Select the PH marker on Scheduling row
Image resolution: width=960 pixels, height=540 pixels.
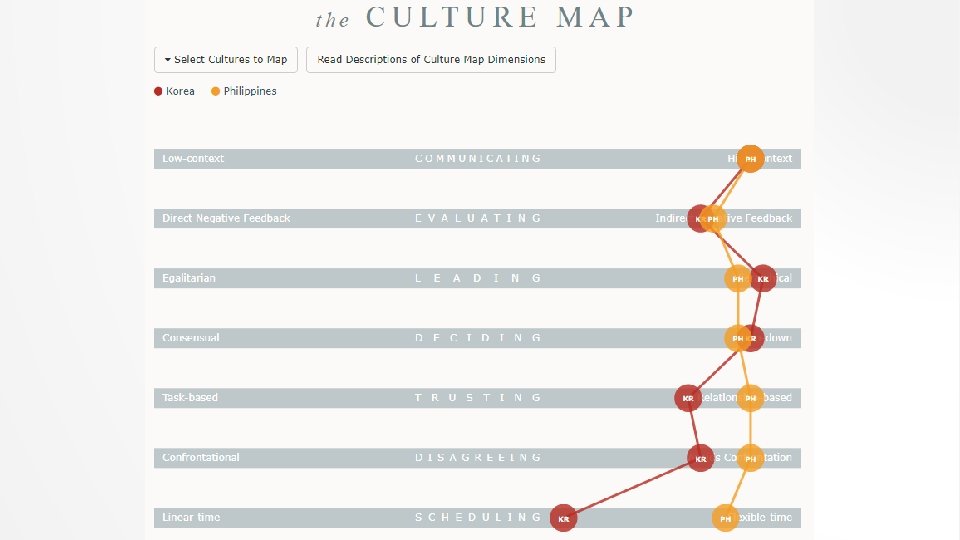click(725, 518)
